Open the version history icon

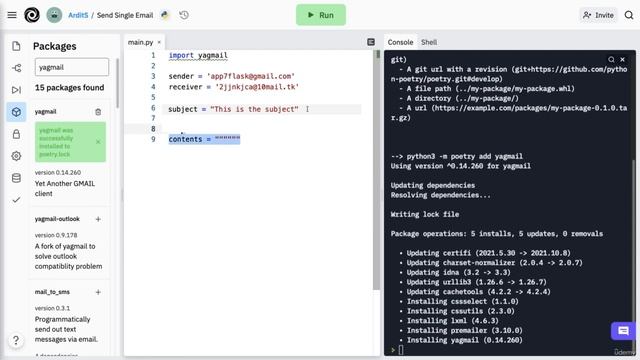(184, 15)
